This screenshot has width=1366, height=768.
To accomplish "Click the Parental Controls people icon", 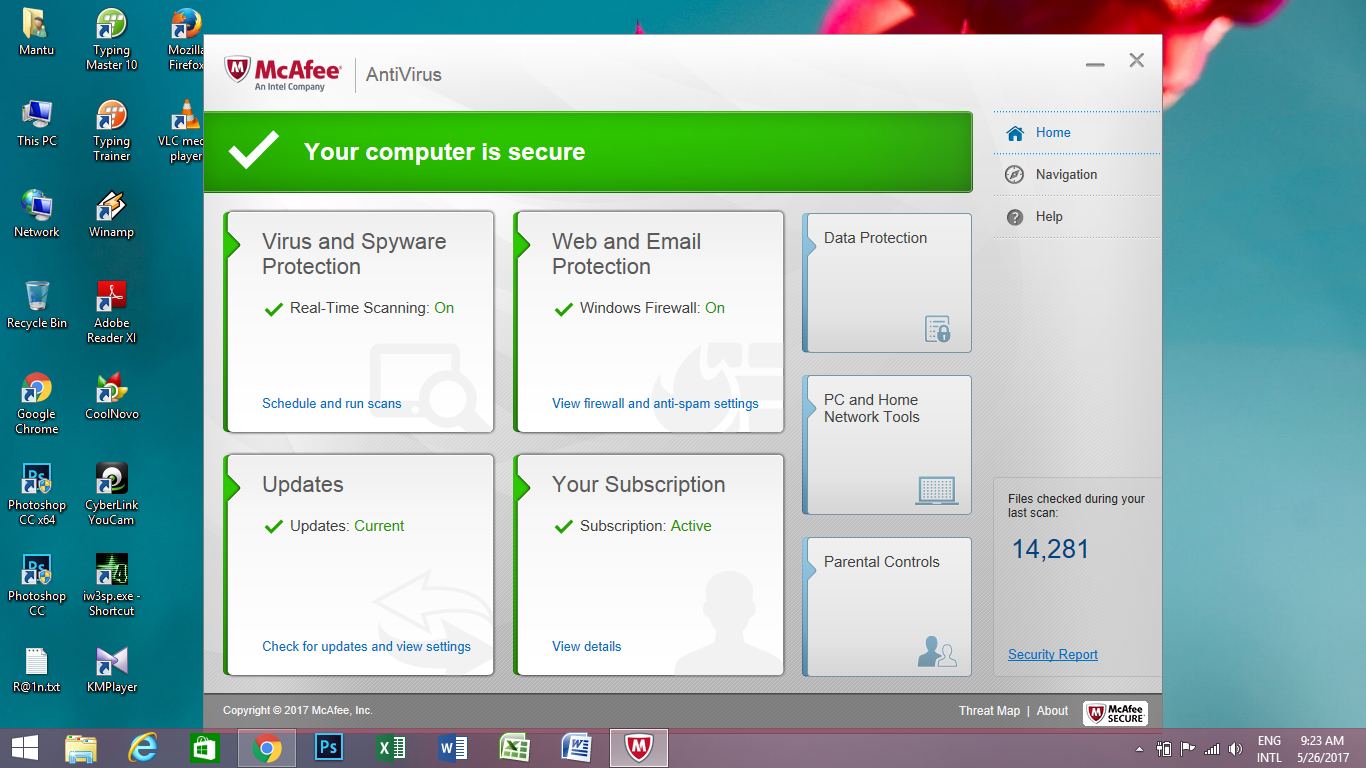I will (936, 652).
